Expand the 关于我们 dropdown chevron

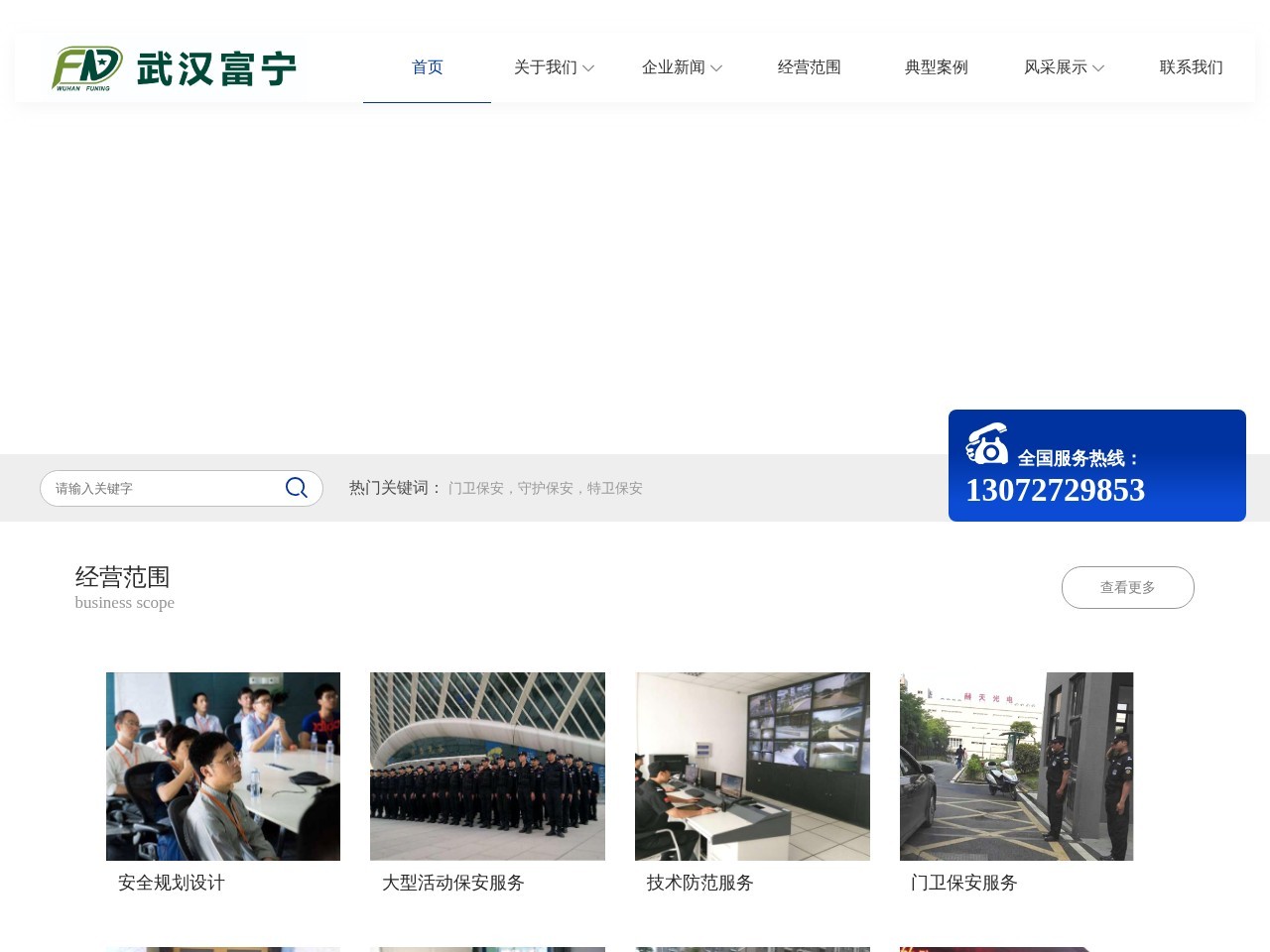pyautogui.click(x=588, y=68)
